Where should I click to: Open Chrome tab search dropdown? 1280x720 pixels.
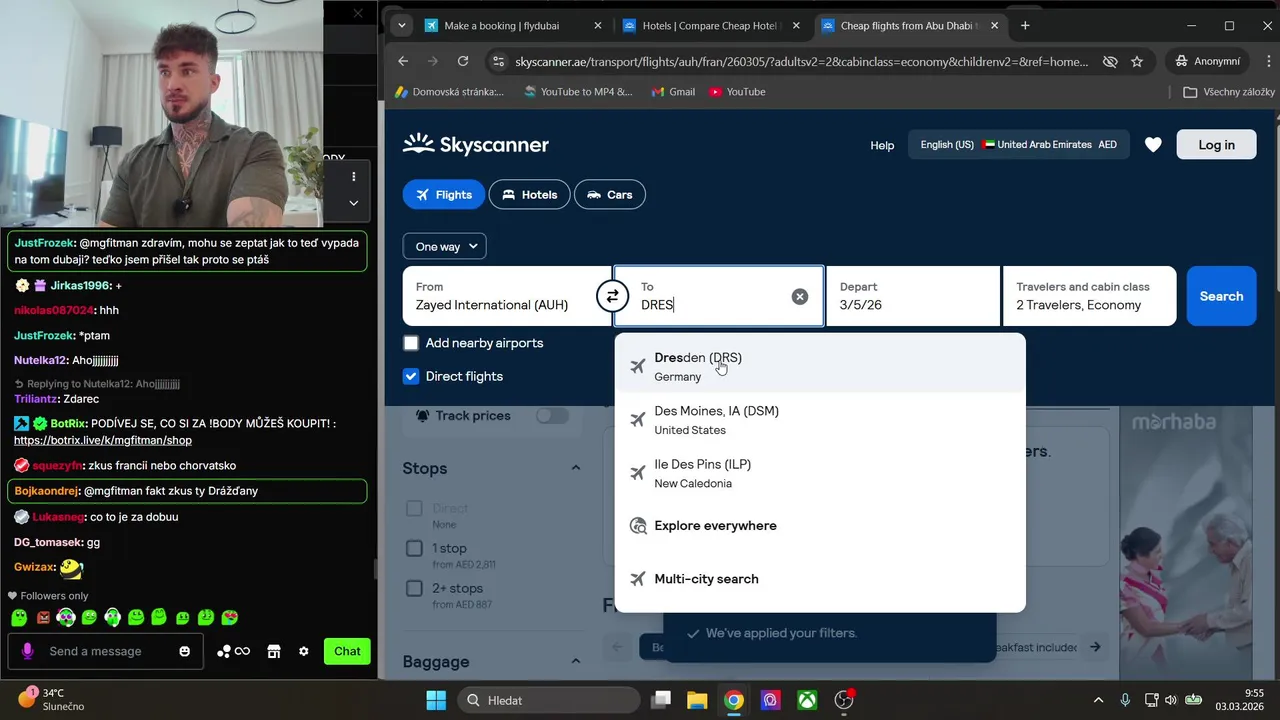[x=401, y=26]
